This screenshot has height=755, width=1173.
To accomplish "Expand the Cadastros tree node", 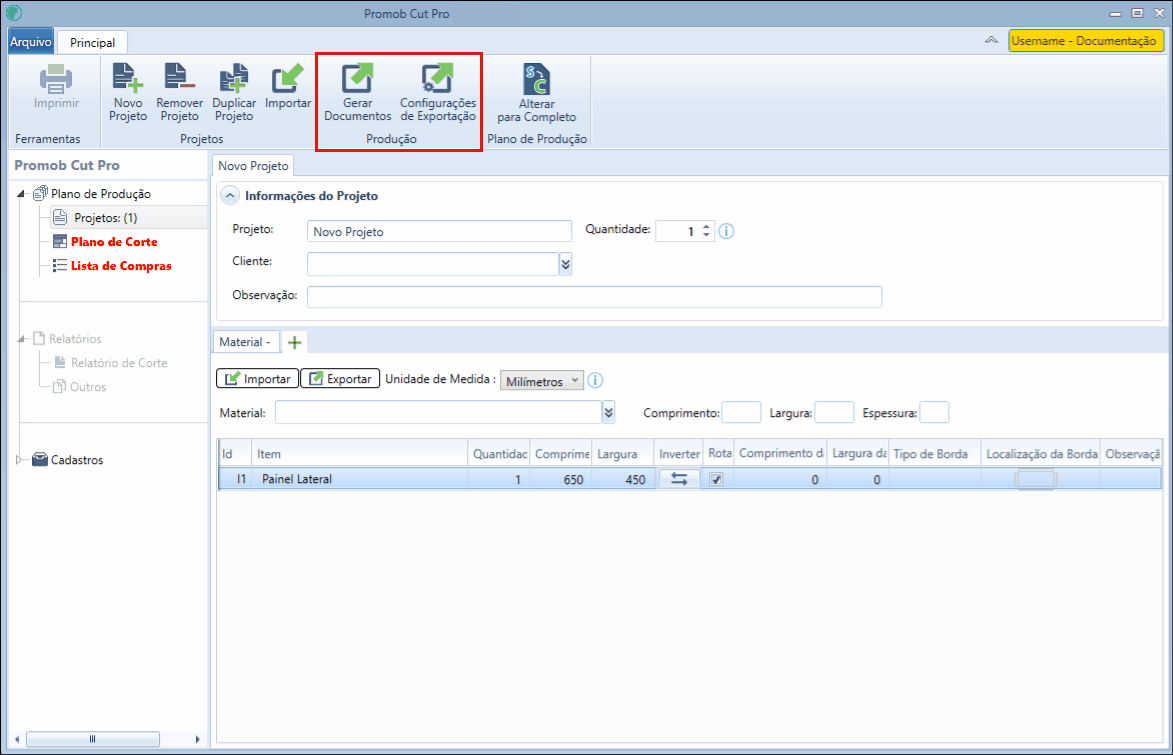I will coord(20,459).
